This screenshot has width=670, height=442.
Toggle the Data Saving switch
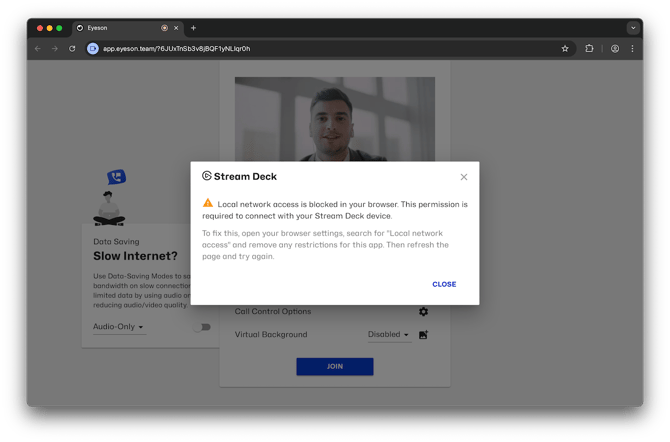click(x=202, y=327)
